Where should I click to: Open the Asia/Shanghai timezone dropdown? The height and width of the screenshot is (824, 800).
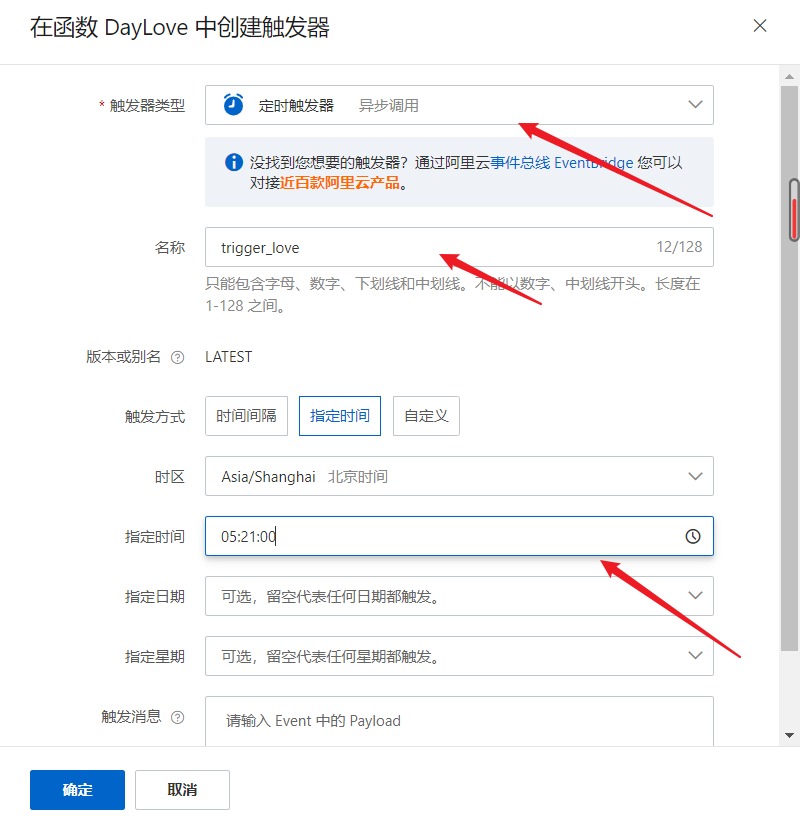click(459, 476)
